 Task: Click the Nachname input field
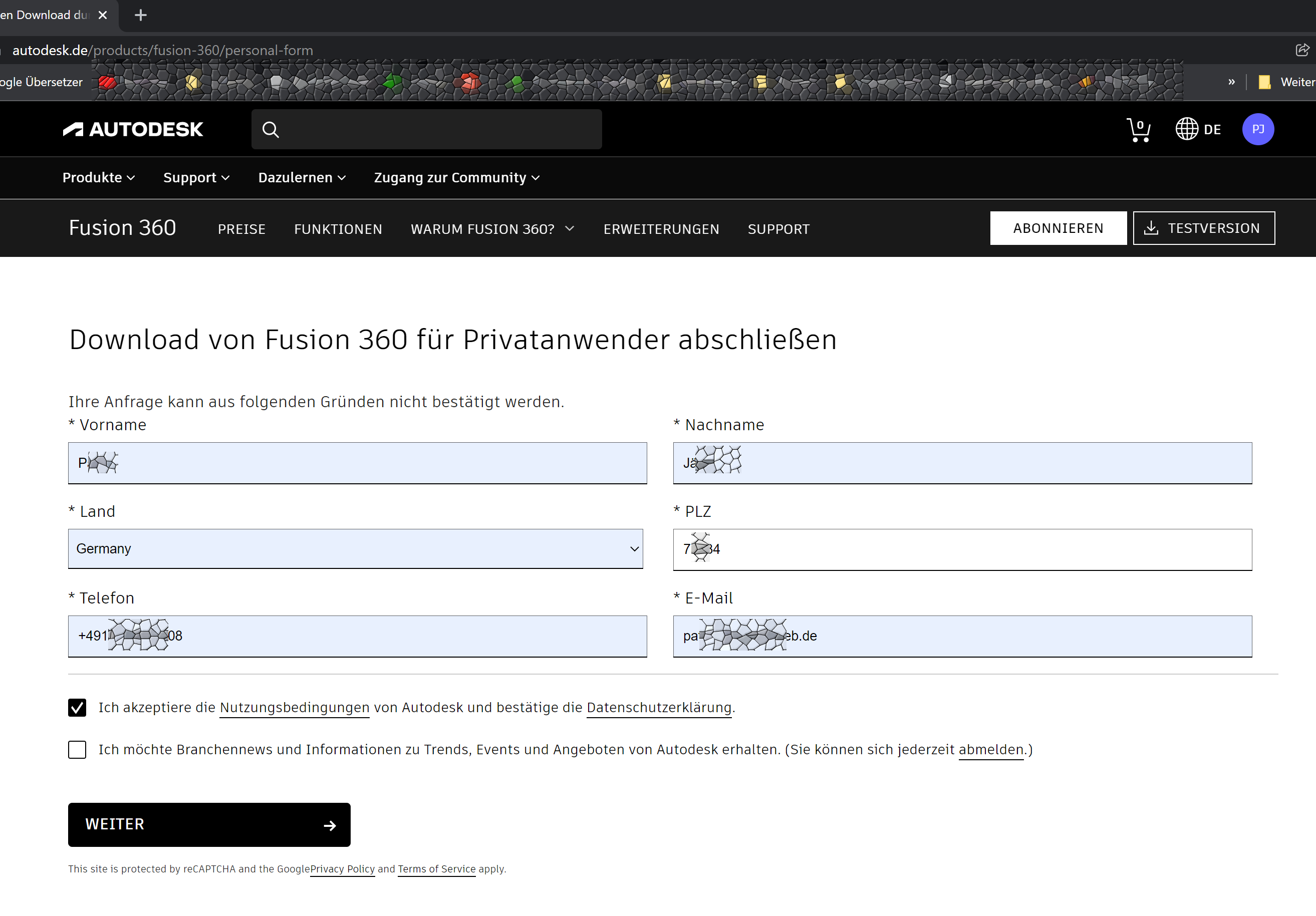click(962, 463)
